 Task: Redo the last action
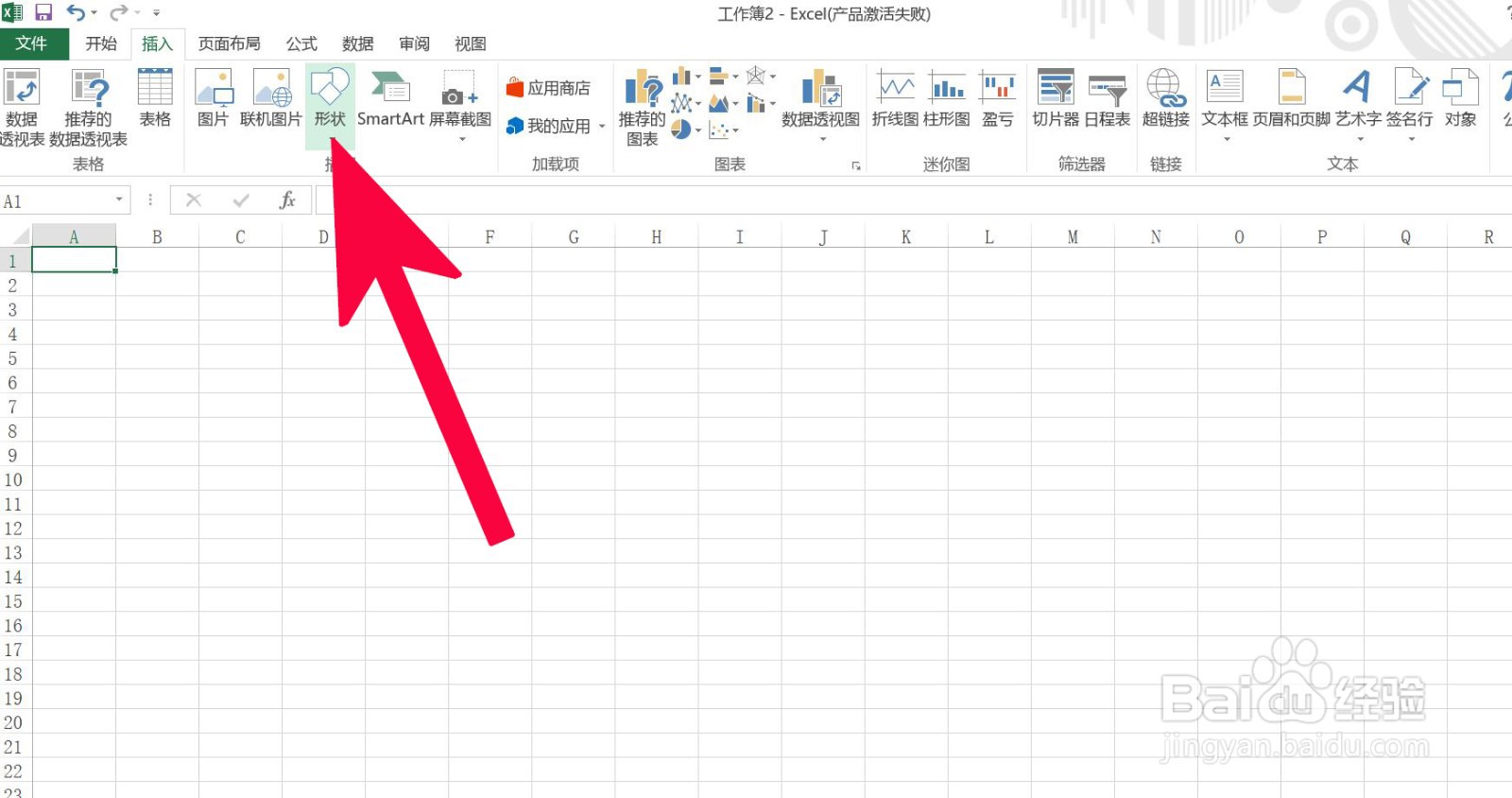[x=119, y=13]
